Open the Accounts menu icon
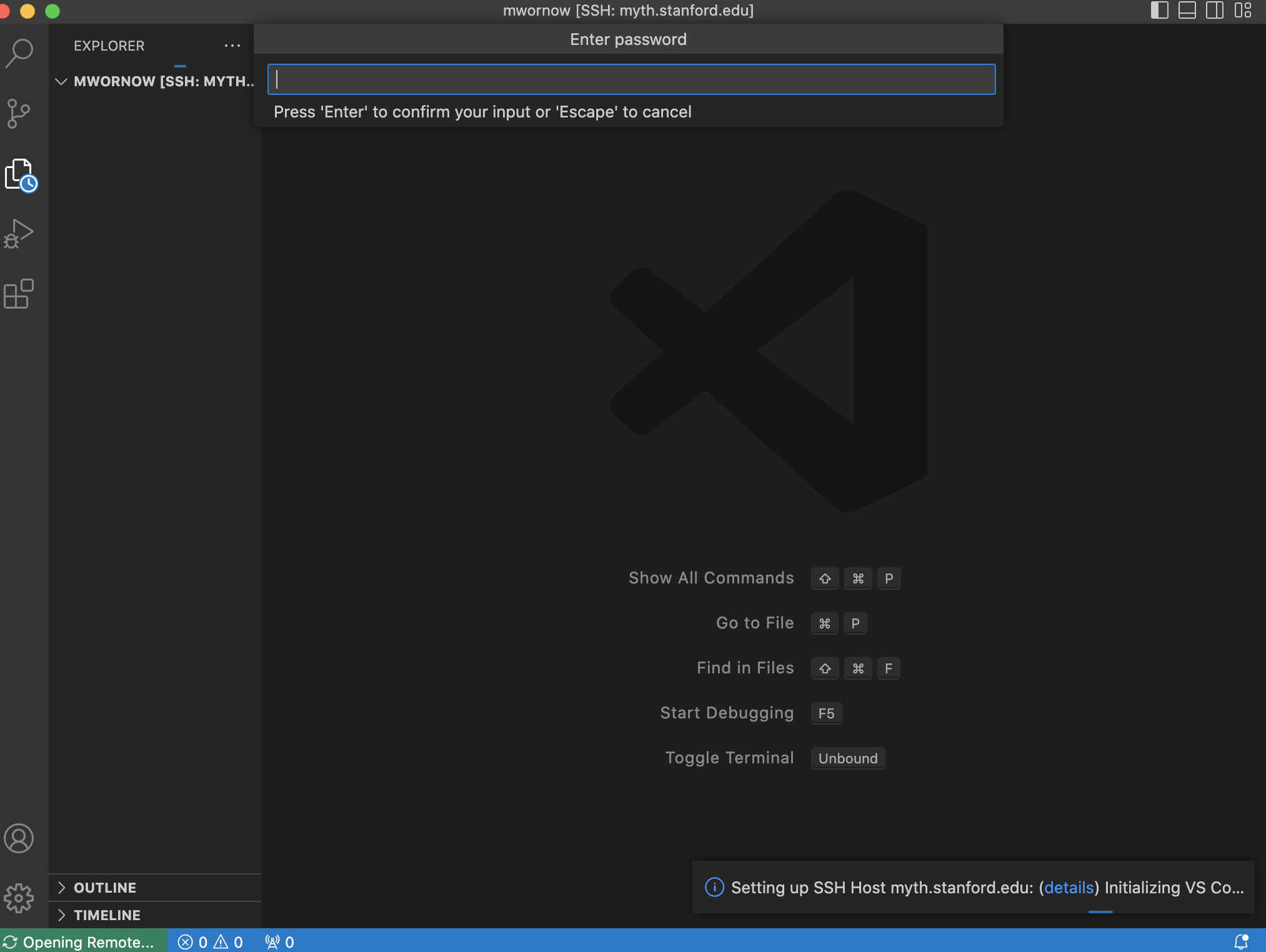 [x=19, y=838]
